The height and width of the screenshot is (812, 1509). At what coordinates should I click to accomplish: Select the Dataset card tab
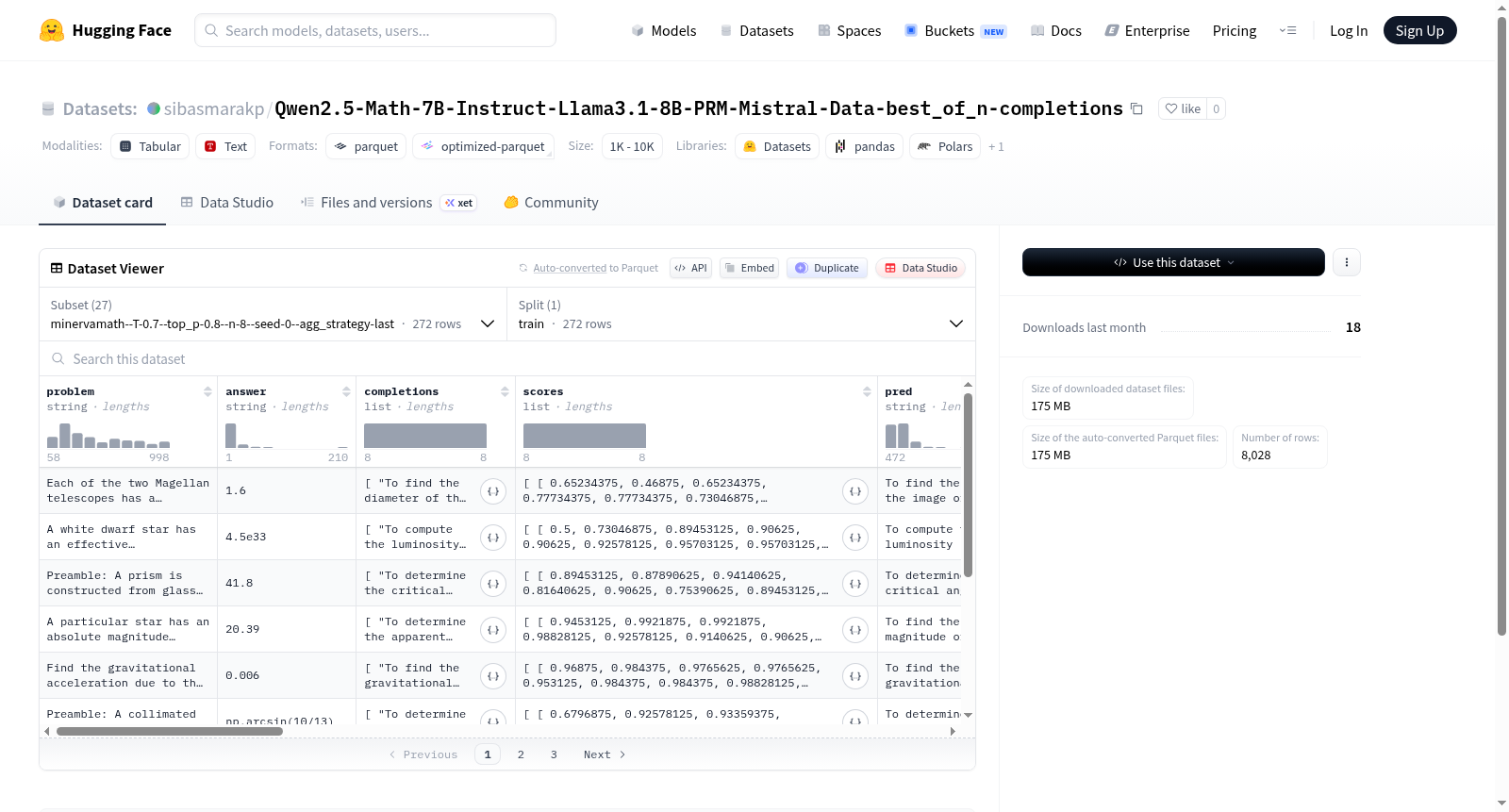[102, 203]
